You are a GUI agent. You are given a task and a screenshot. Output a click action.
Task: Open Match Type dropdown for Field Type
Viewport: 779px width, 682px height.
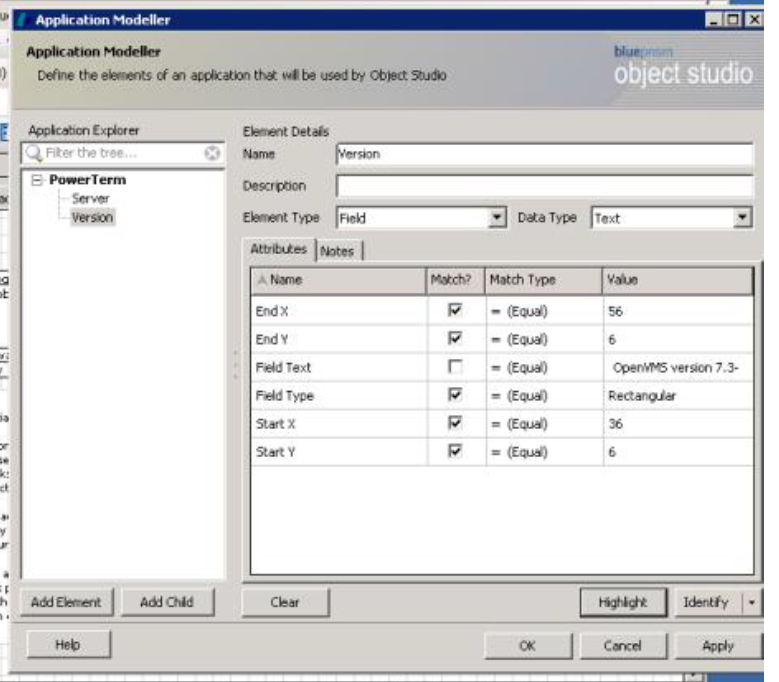544,396
